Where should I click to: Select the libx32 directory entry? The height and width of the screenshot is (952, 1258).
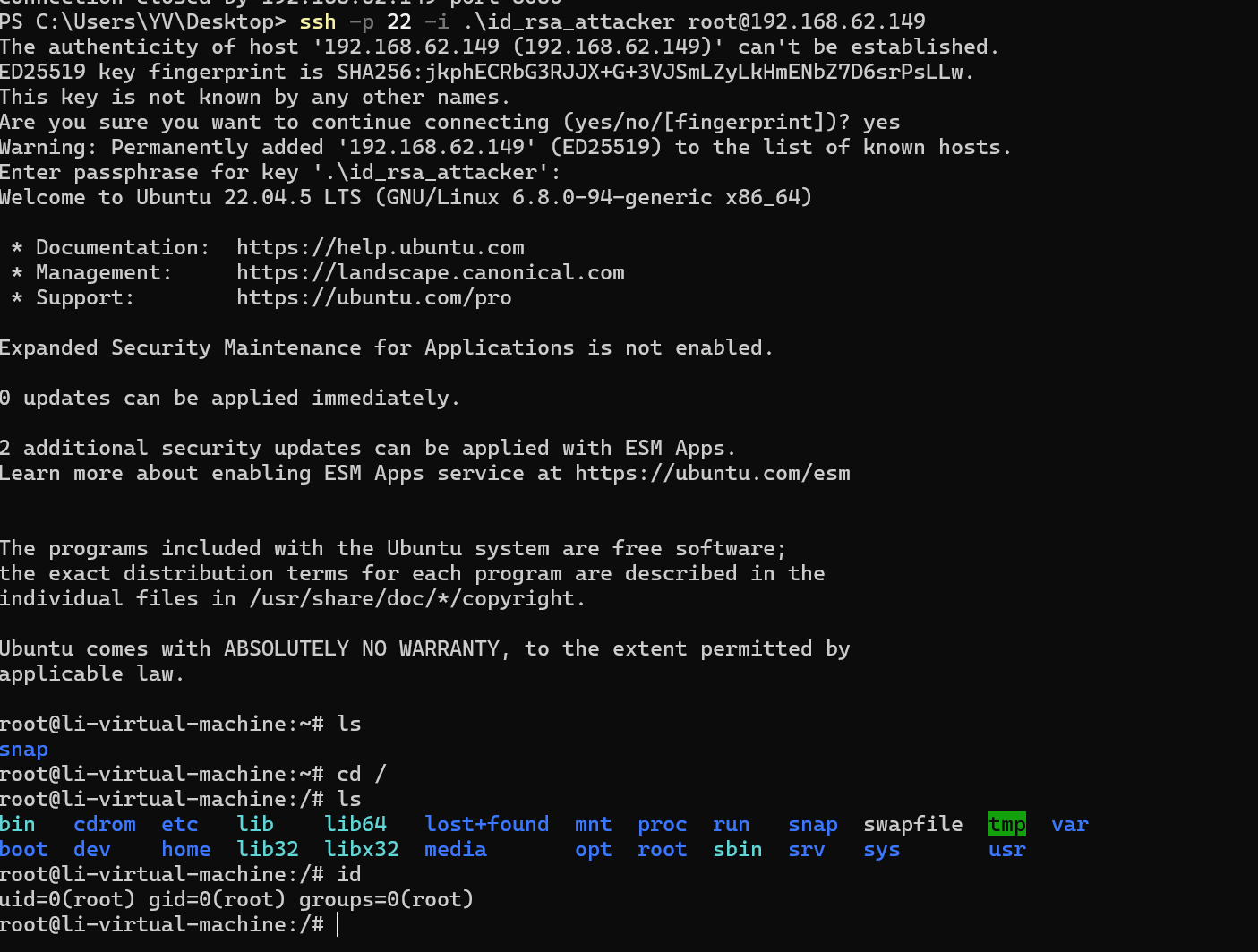point(361,849)
